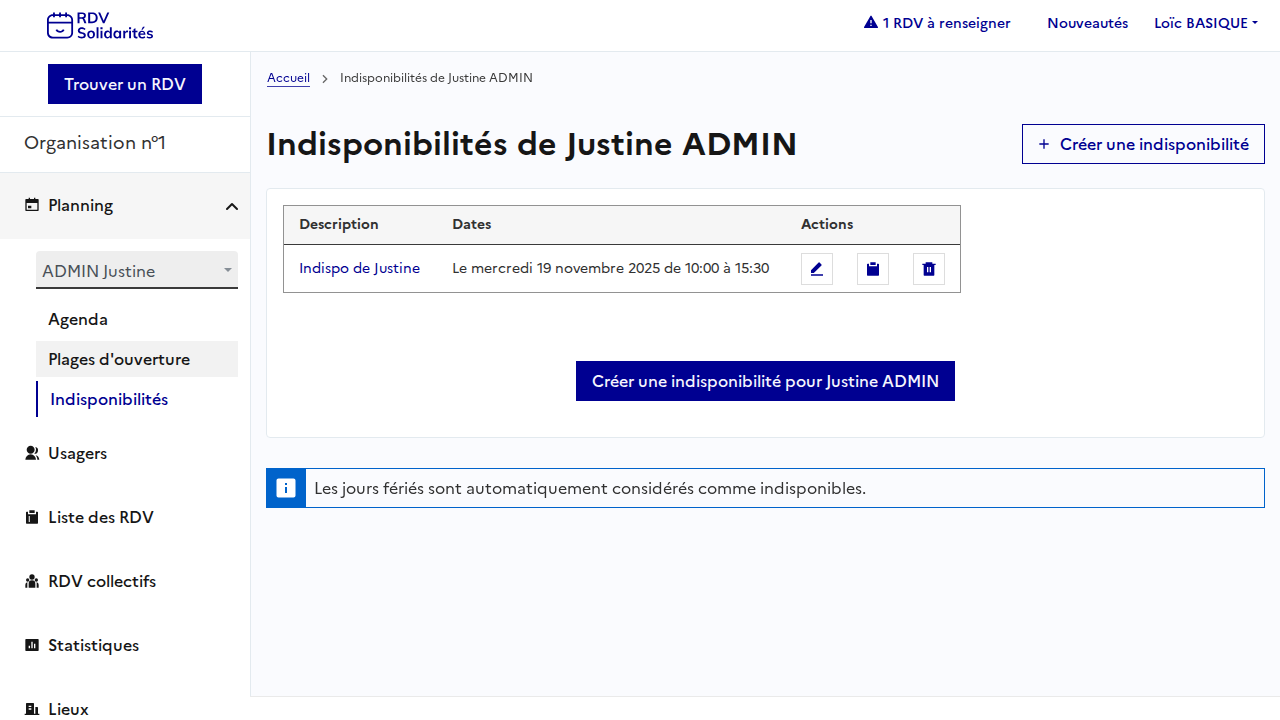Click the Usagers icon in the sidebar
1280x720 pixels.
[32, 453]
